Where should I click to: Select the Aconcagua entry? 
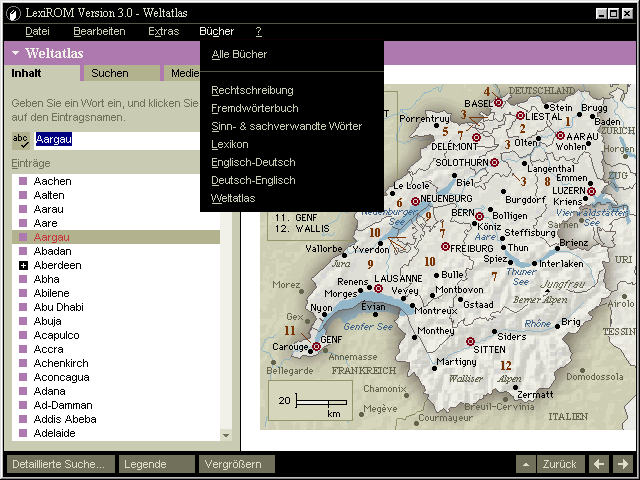(x=62, y=377)
